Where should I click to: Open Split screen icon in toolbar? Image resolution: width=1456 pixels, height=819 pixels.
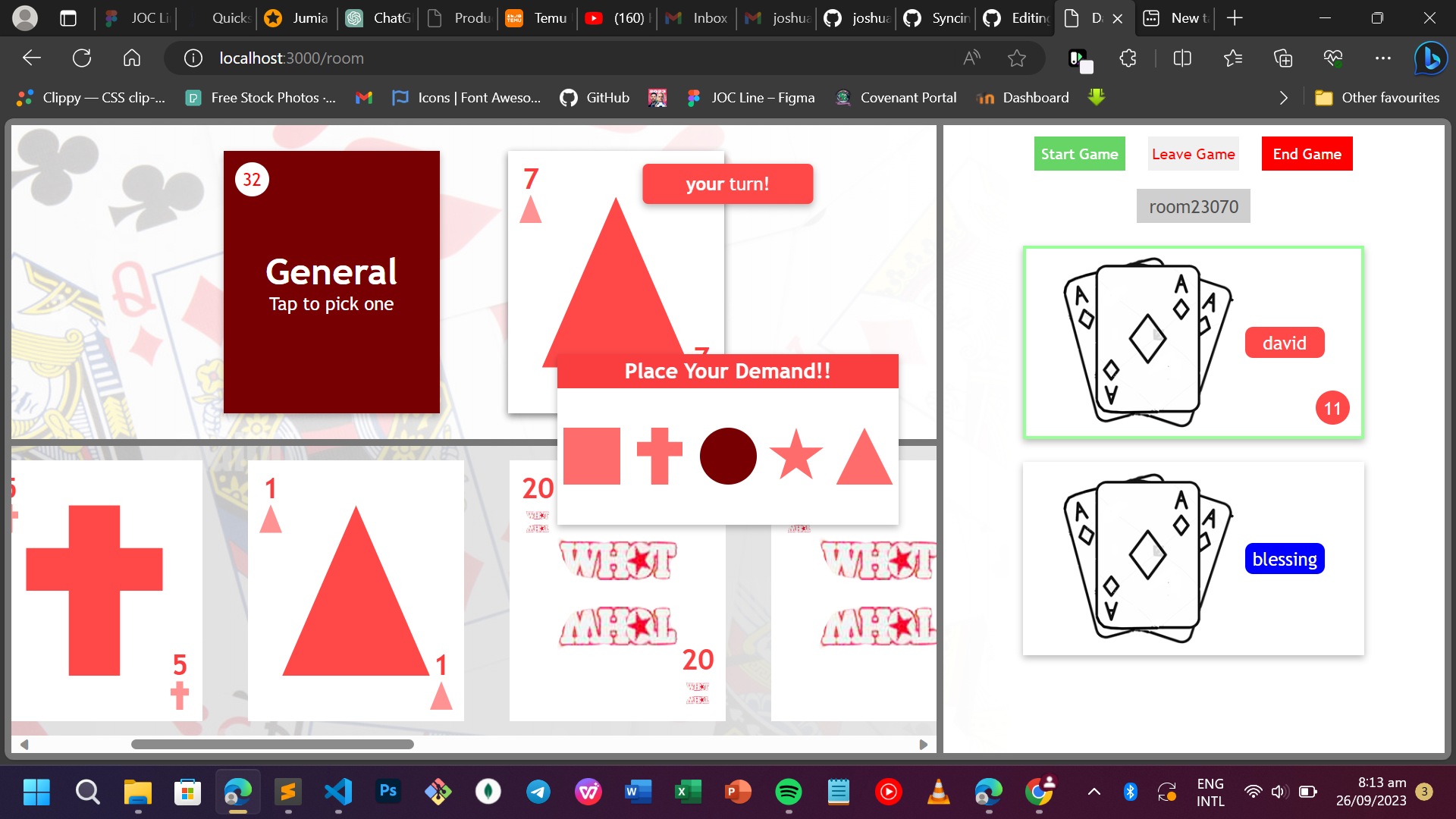(x=1181, y=58)
